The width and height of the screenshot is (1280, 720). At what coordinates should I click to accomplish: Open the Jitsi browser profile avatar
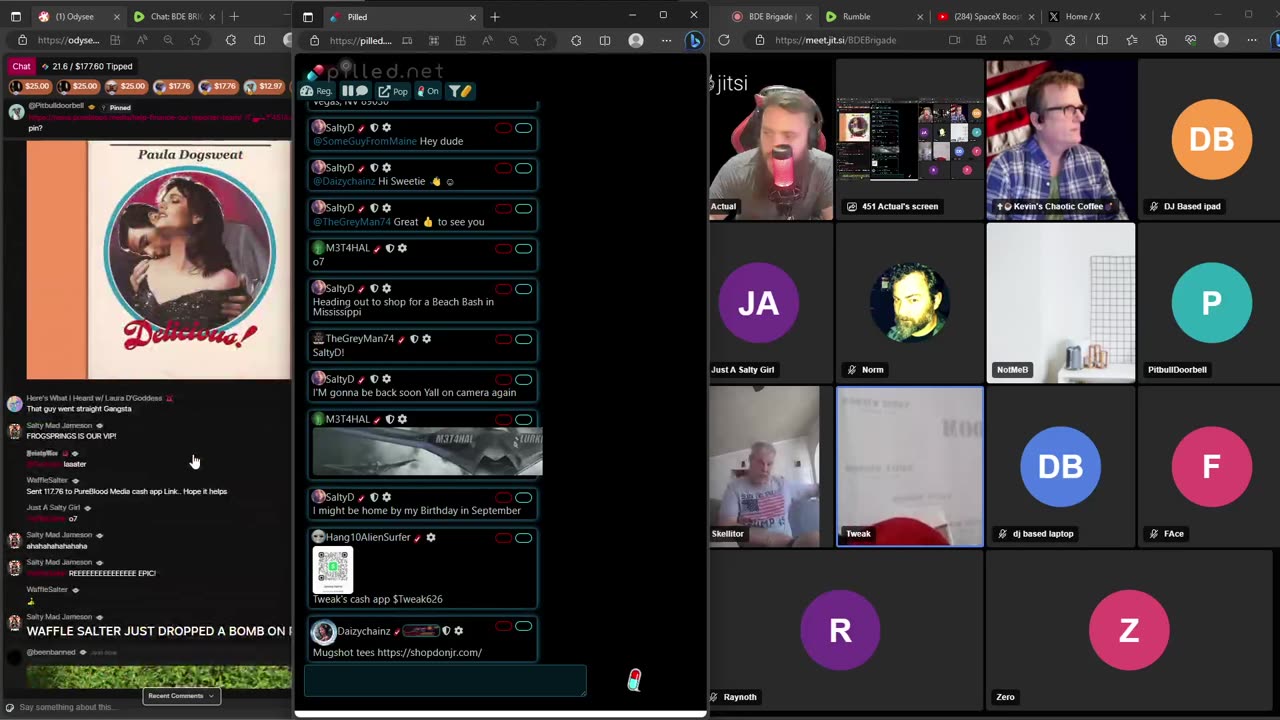click(1221, 40)
